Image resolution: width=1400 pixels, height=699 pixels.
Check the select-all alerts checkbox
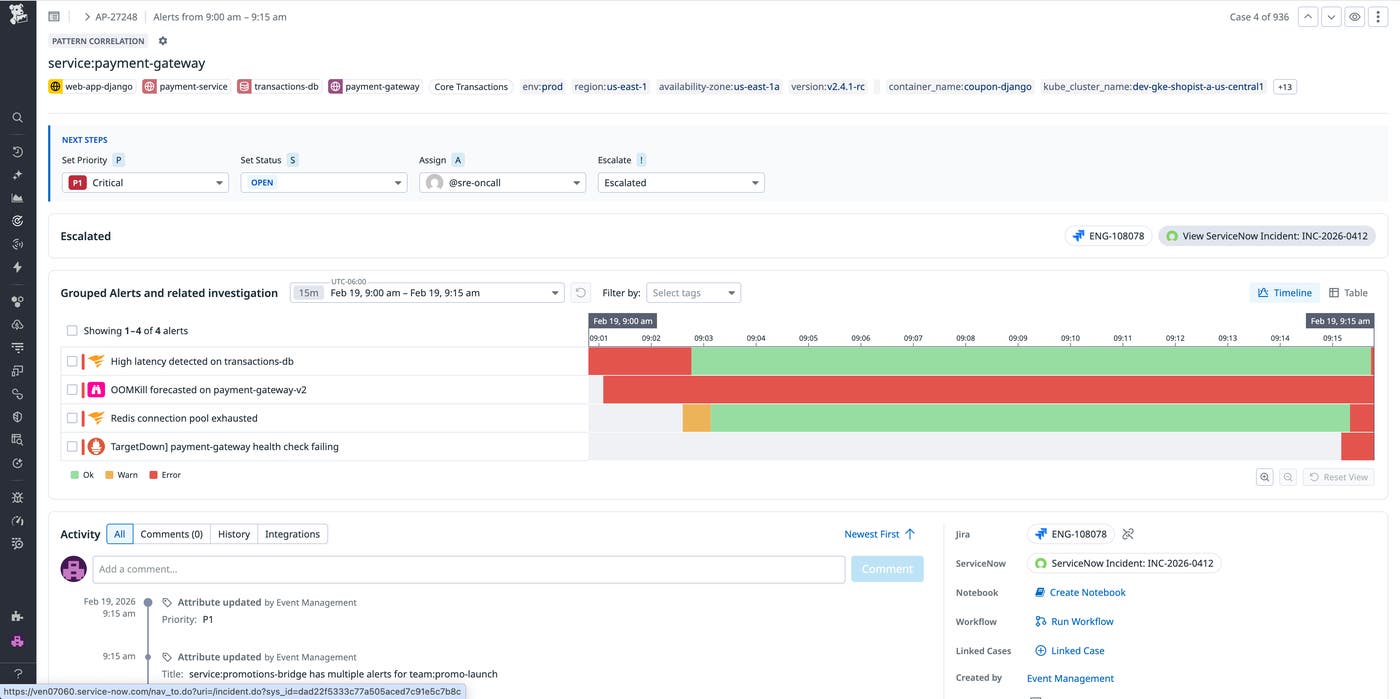pos(71,330)
